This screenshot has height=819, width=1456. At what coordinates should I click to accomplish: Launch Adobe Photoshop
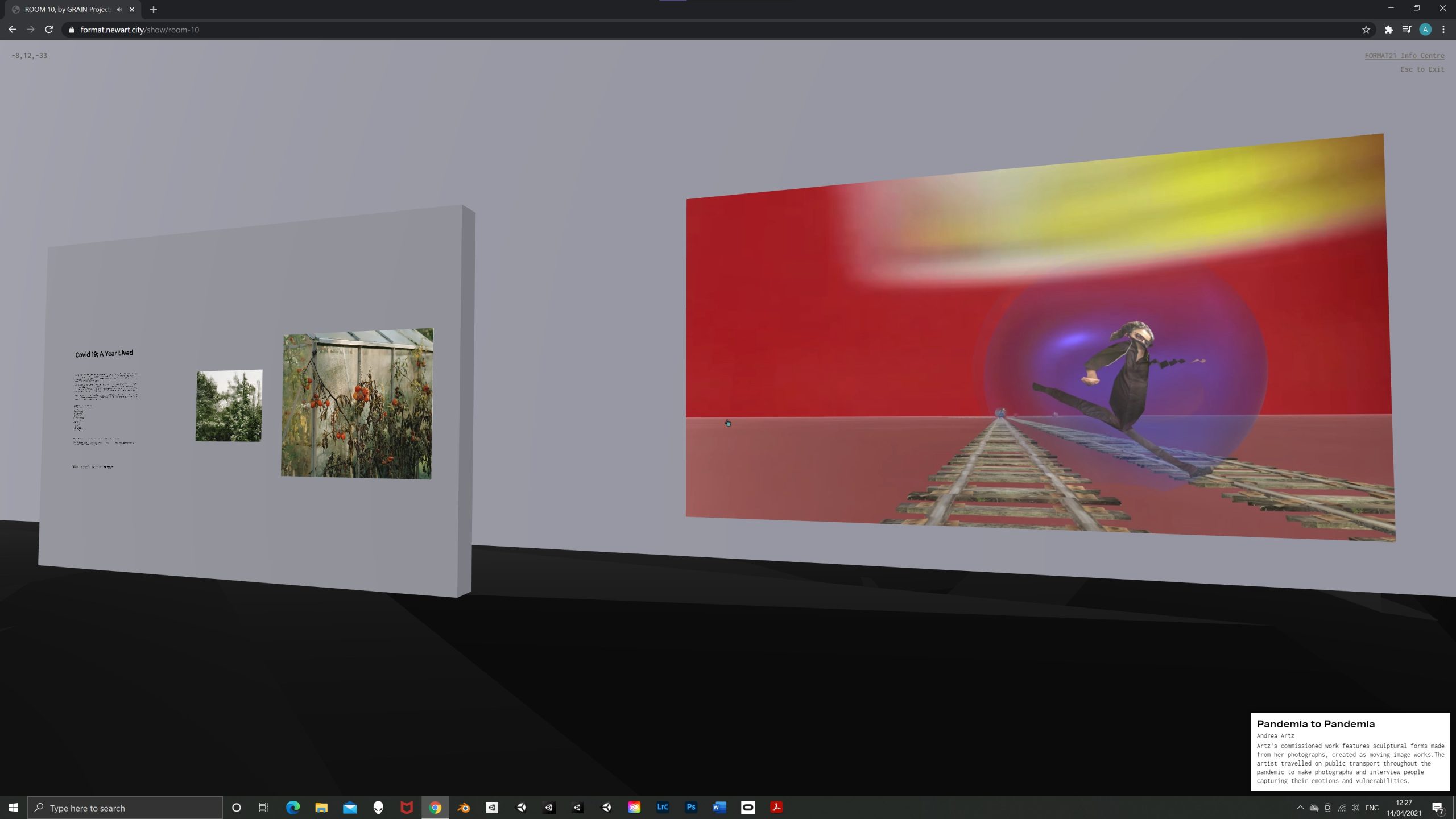pyautogui.click(x=691, y=808)
